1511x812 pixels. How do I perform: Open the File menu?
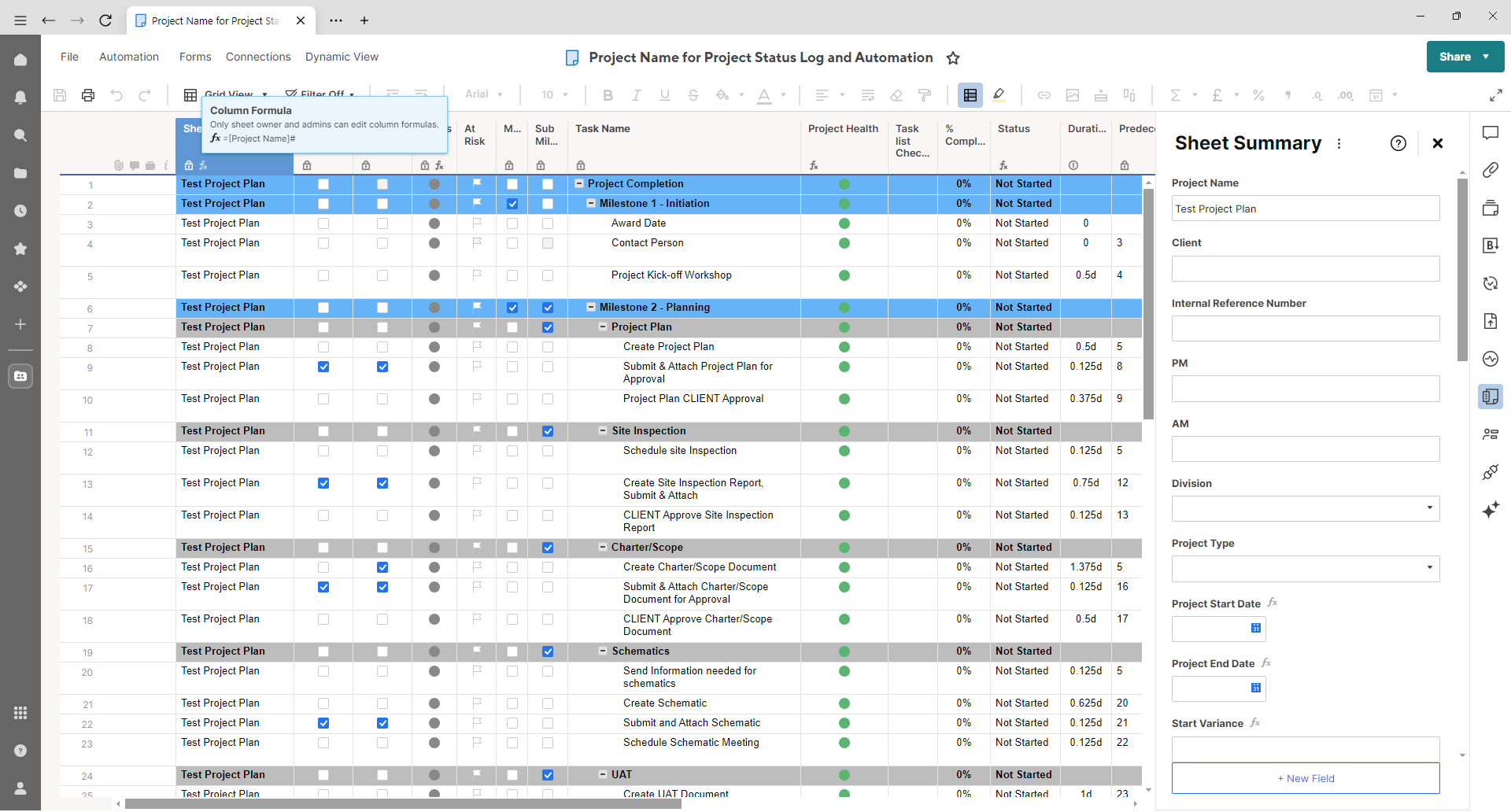tap(69, 57)
